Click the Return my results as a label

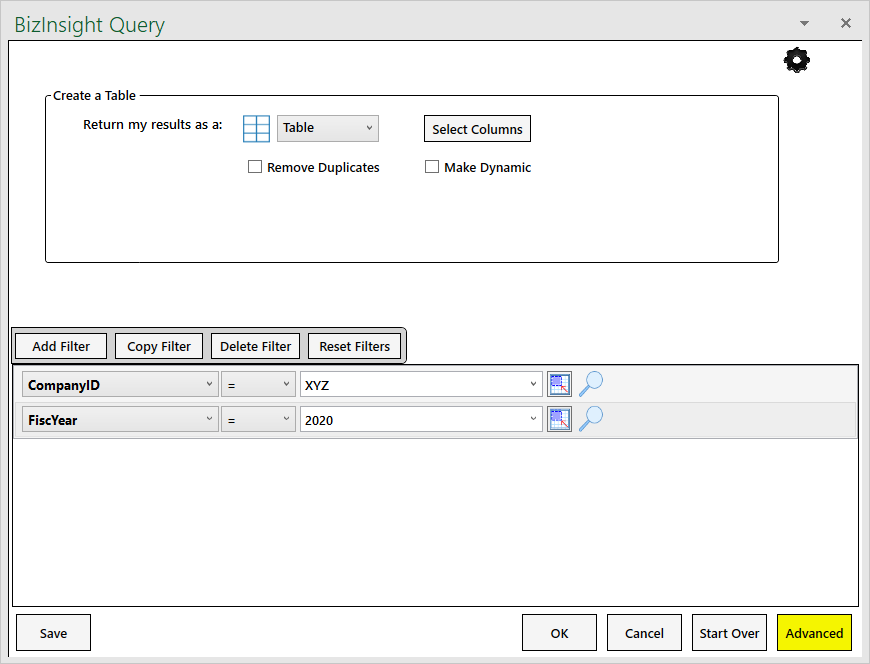click(x=153, y=125)
